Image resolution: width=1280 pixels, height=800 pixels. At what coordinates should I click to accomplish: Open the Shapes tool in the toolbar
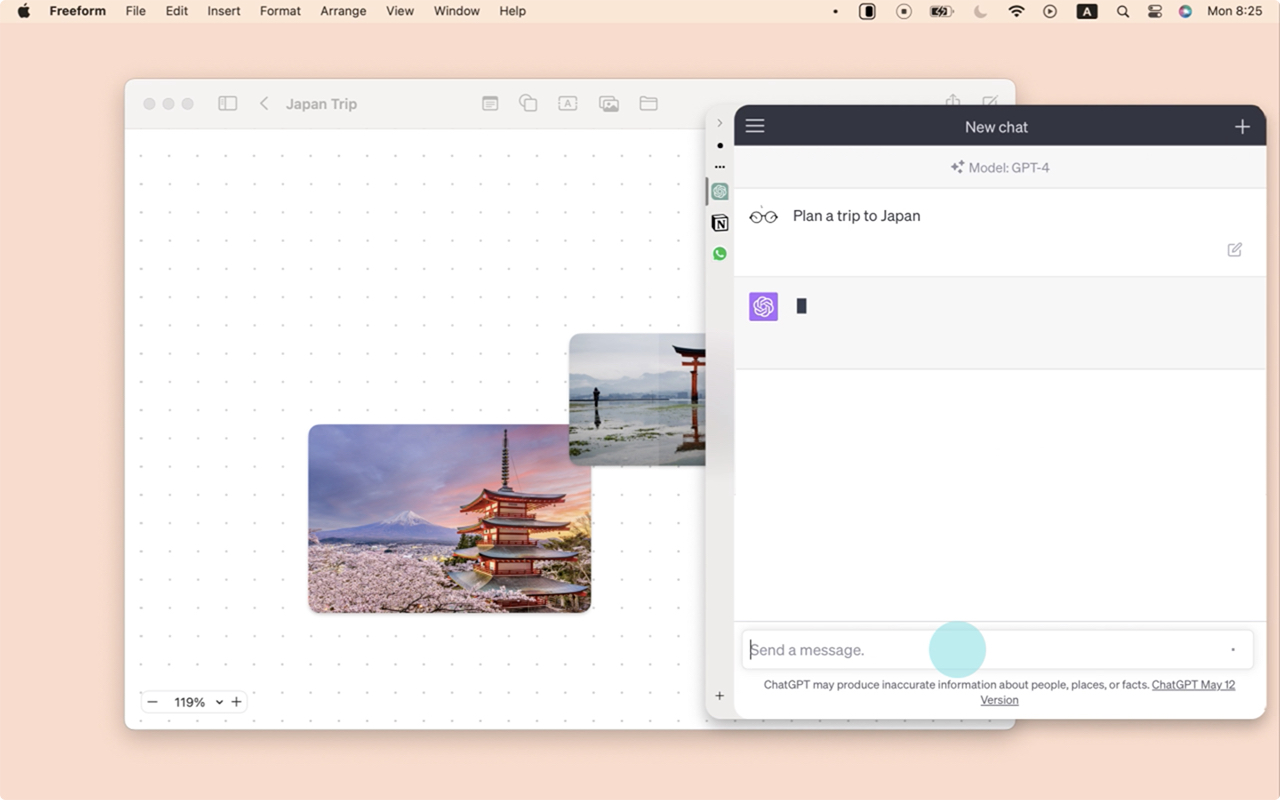pos(528,103)
